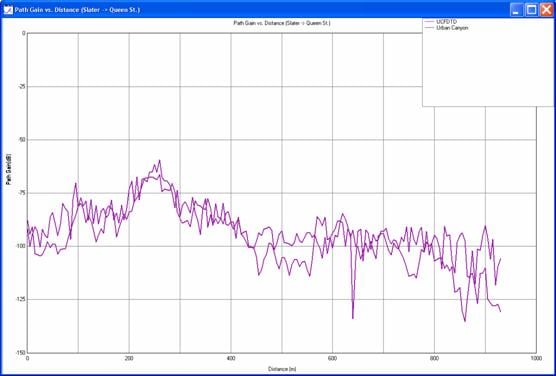The height and width of the screenshot is (376, 556).
Task: Click the -150 tick label on y-axis
Action: (21, 353)
